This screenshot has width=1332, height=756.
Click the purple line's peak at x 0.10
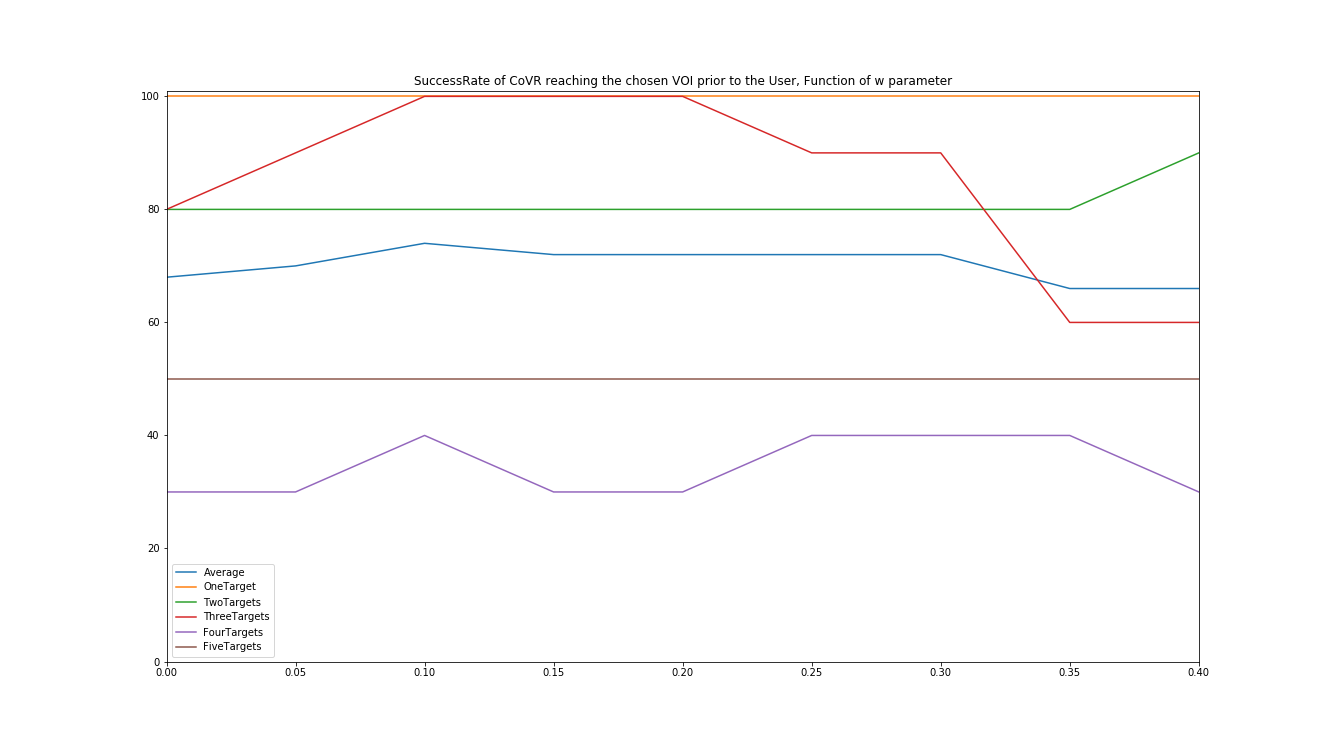click(x=424, y=436)
